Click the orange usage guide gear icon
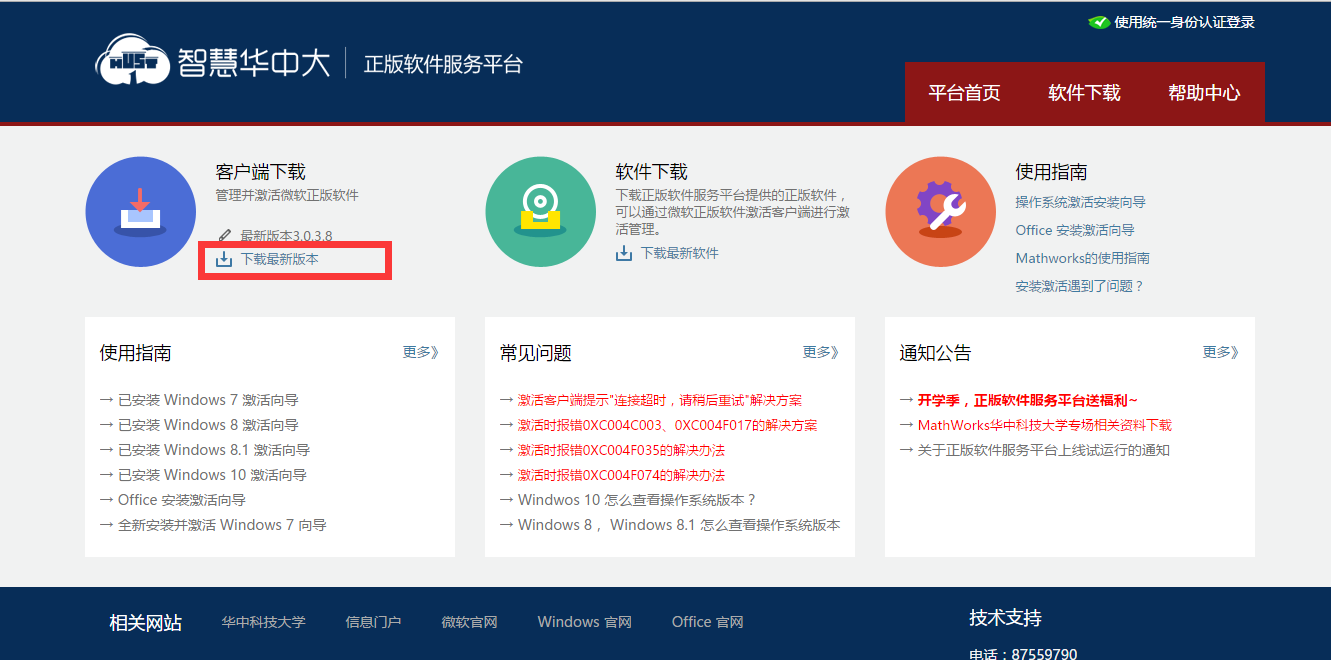Image resolution: width=1331 pixels, height=660 pixels. pyautogui.click(x=940, y=212)
